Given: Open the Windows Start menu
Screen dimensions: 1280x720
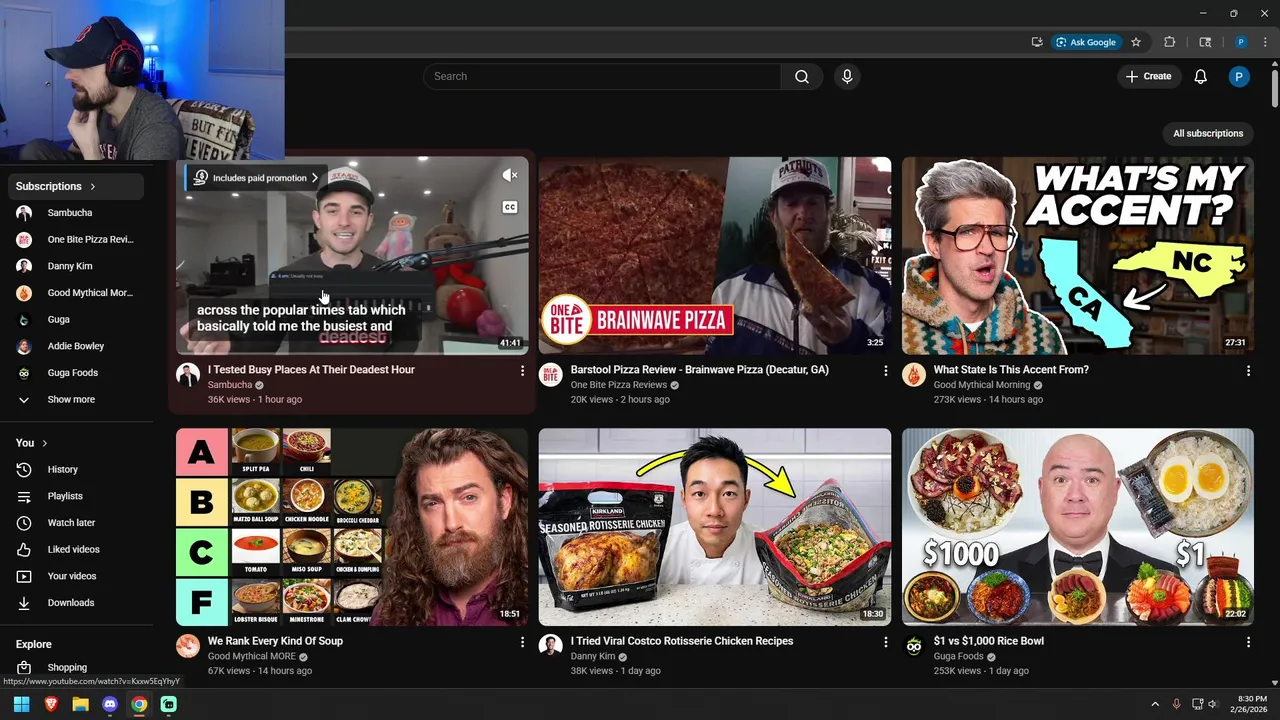Looking at the screenshot, I should 21,704.
